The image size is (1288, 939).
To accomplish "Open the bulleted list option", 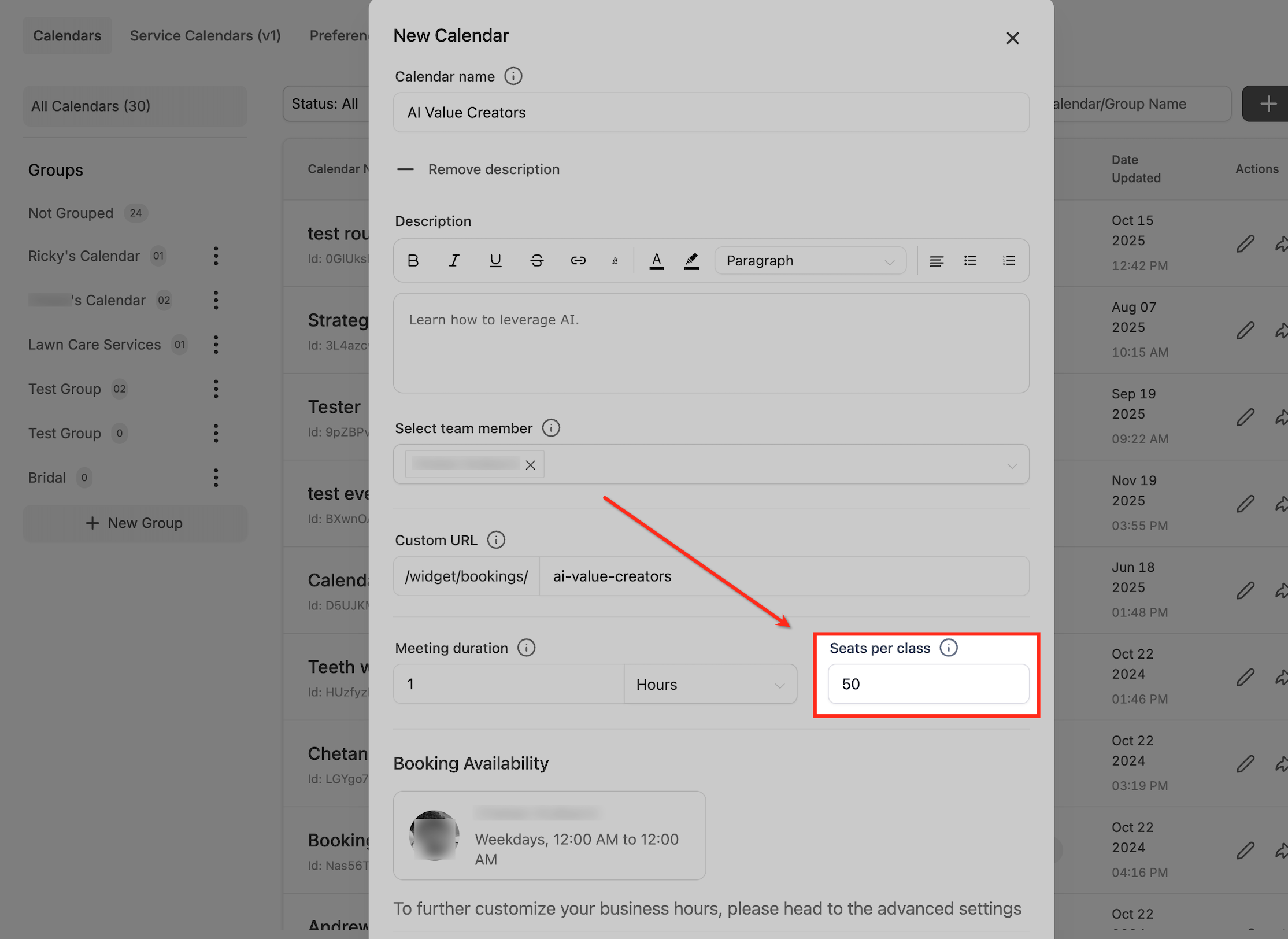I will 970,261.
